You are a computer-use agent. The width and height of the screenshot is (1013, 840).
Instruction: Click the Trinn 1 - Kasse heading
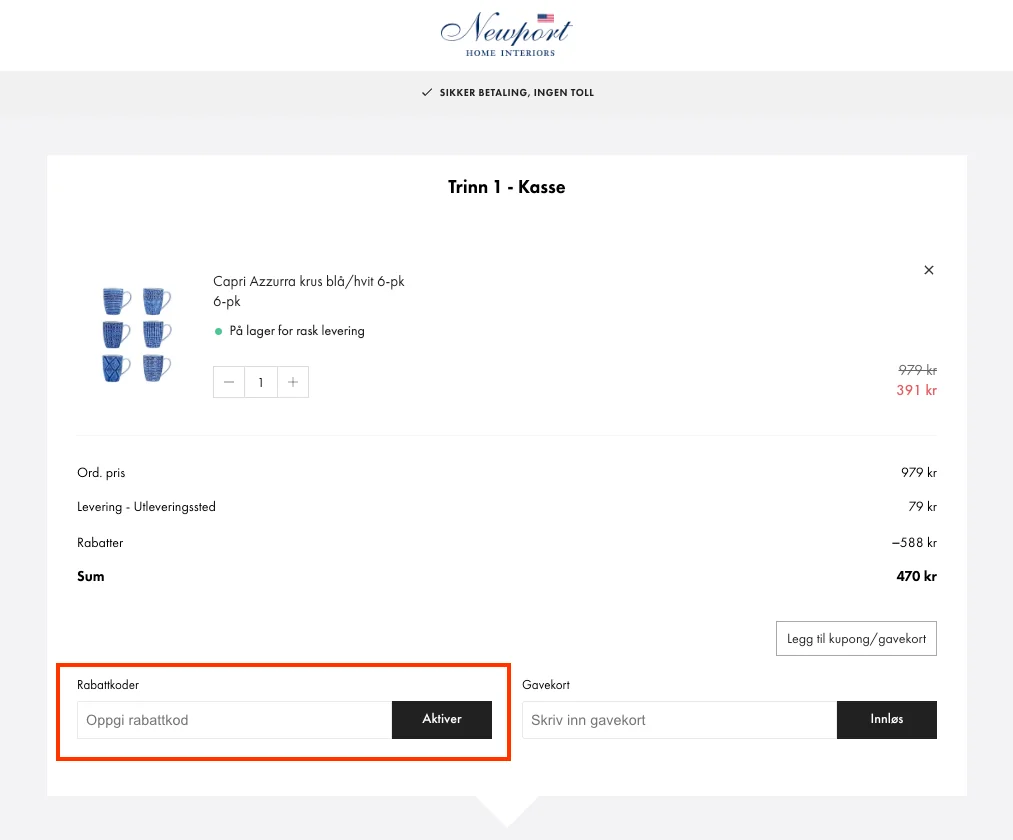tap(506, 187)
